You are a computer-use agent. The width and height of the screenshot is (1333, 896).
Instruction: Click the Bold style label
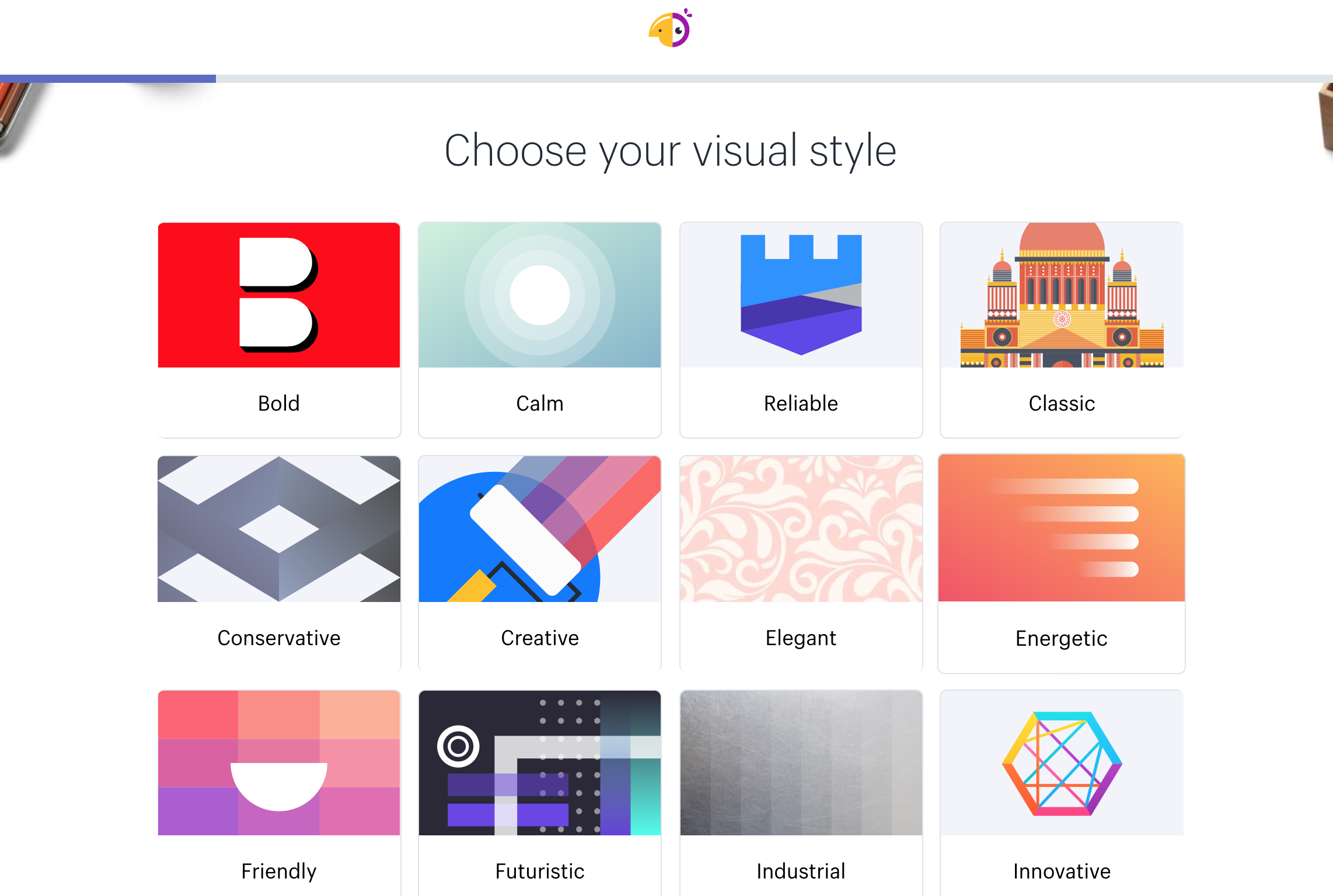(x=279, y=403)
